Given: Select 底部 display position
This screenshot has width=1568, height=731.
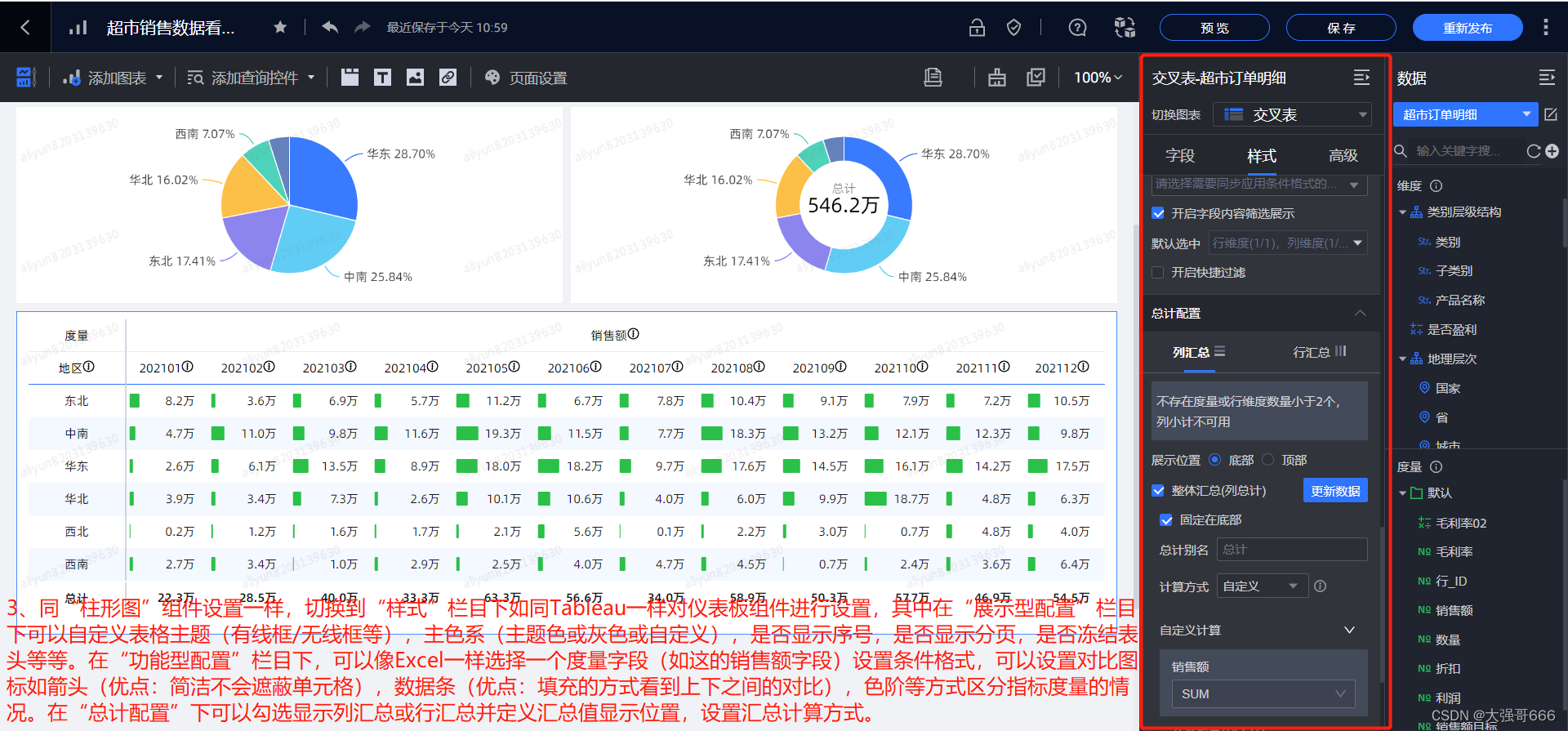Looking at the screenshot, I should (1214, 460).
